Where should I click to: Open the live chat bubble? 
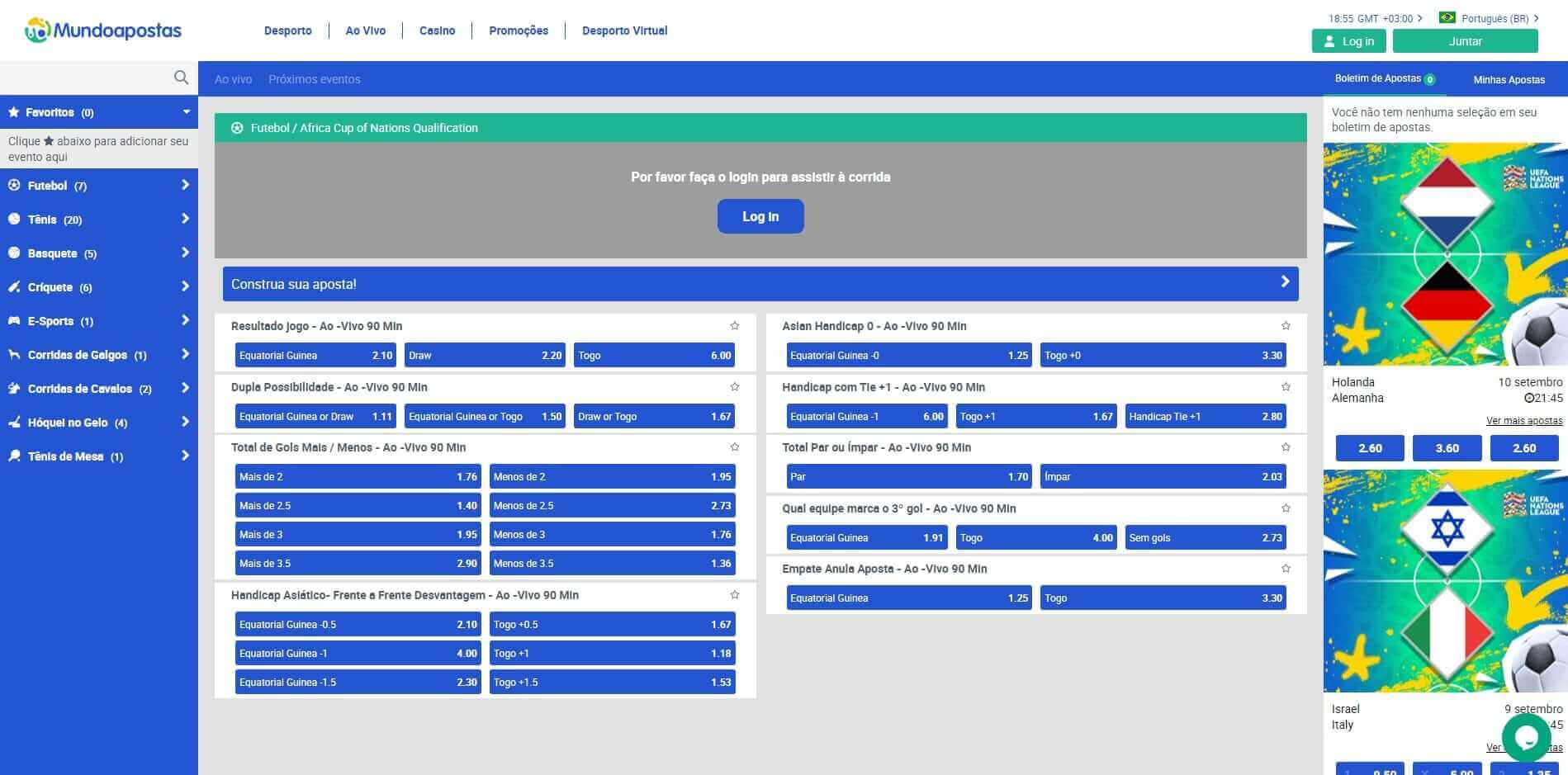pos(1527,737)
